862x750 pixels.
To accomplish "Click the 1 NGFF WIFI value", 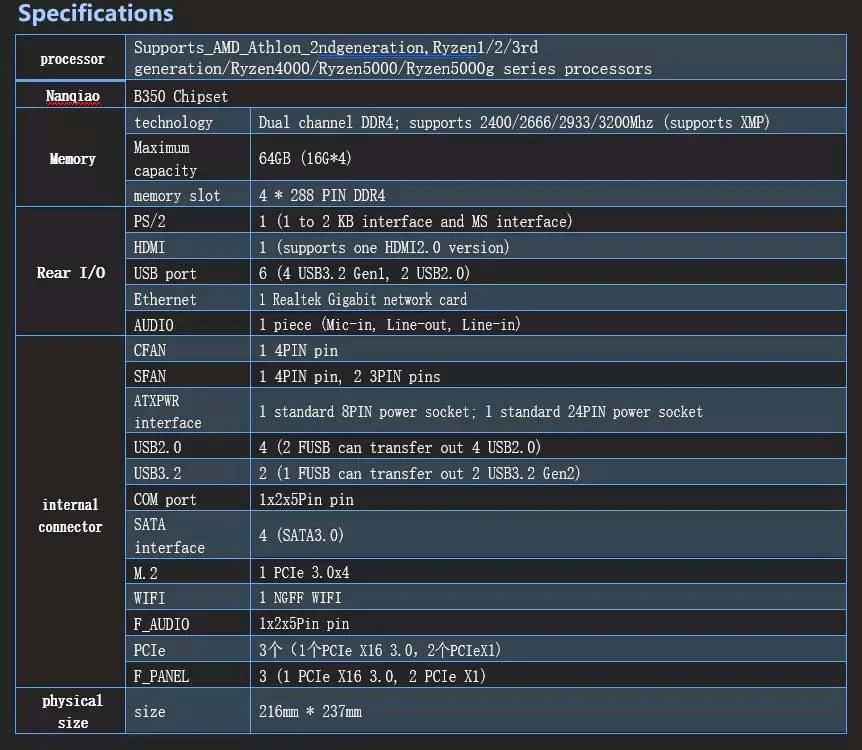I will pyautogui.click(x=300, y=598).
